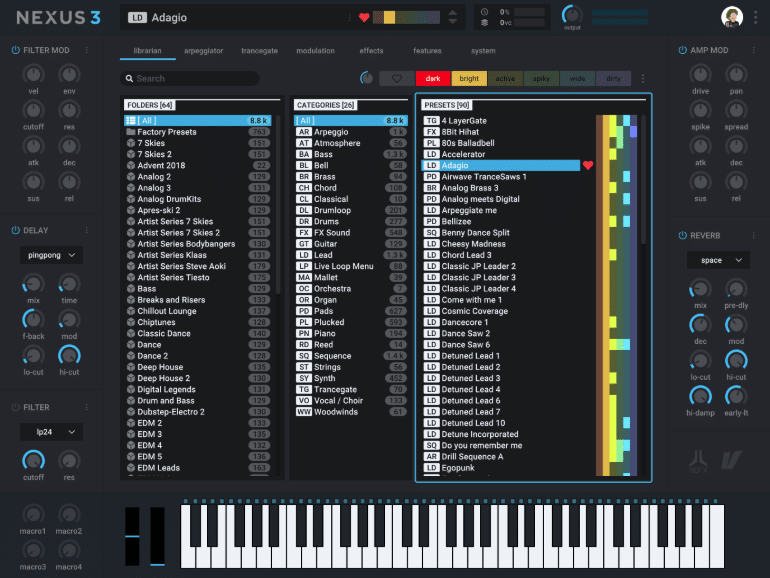
Task: Select the Deep House folder
Action: click(198, 367)
